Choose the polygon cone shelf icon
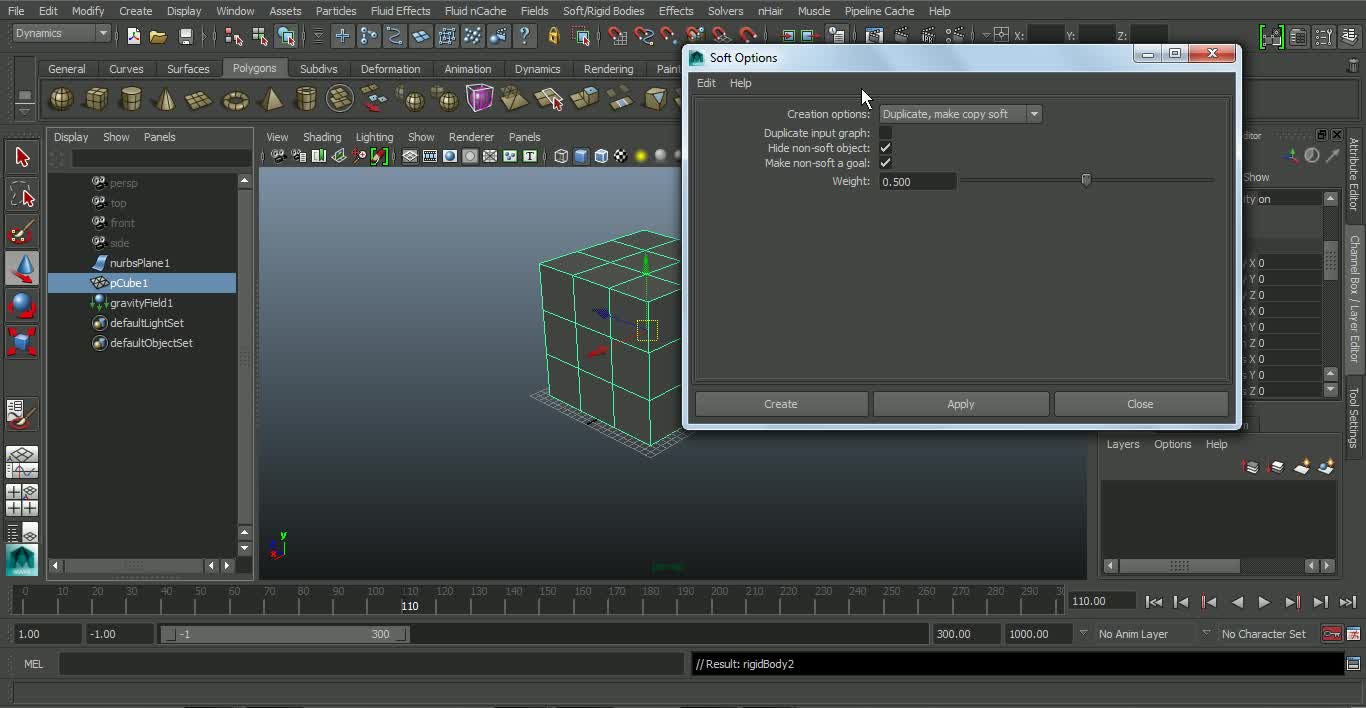The image size is (1366, 708). click(x=166, y=99)
